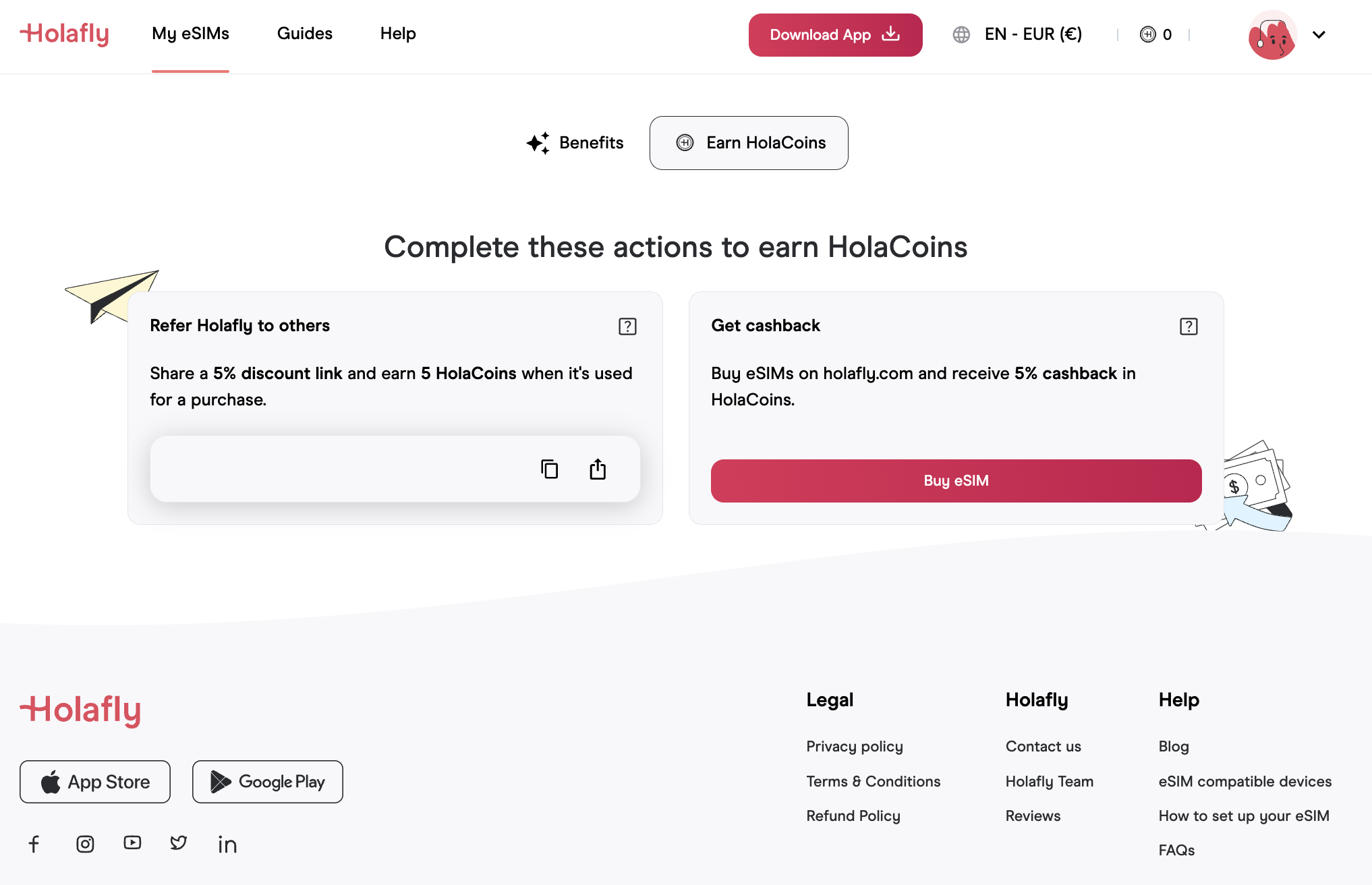Switch to the Benefits tab

pos(575,143)
